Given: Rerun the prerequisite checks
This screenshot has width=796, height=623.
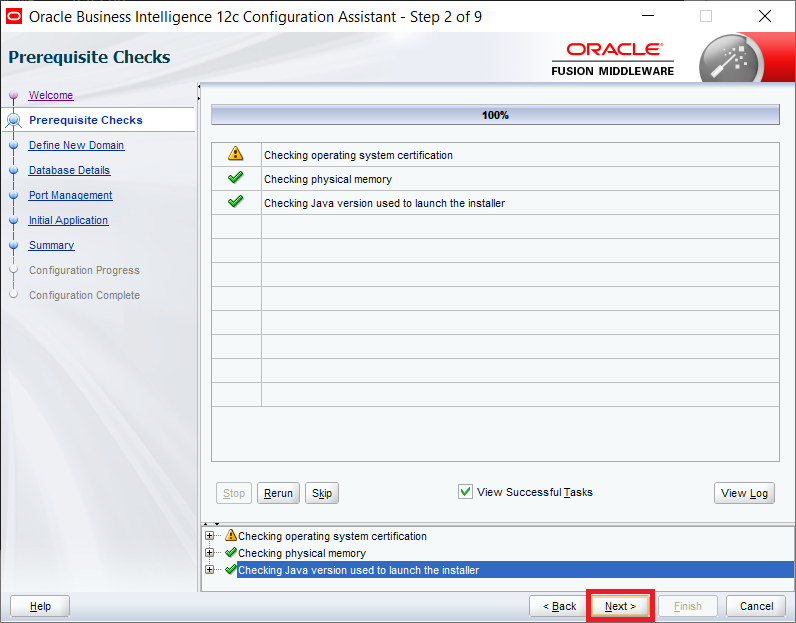Looking at the screenshot, I should 278,493.
